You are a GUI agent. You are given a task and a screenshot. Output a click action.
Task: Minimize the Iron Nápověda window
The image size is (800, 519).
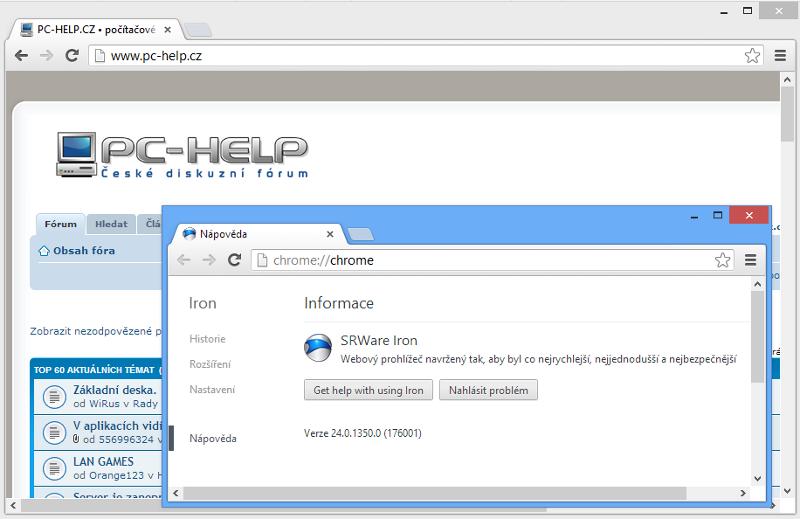tap(694, 216)
